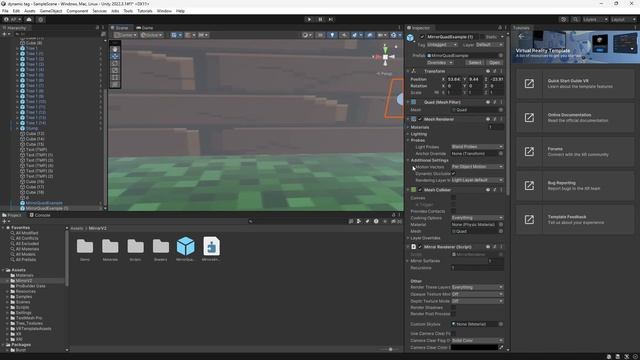Screen dimensions: 640x360
Task: Click the prefab Select button
Action: tap(475, 63)
